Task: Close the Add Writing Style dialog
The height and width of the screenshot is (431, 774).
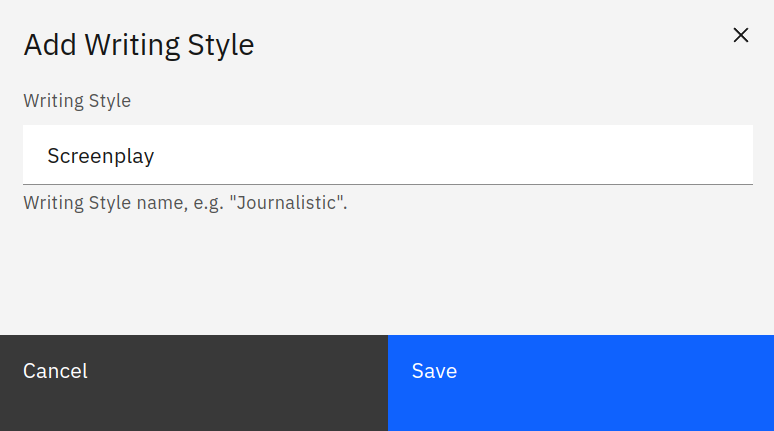Action: (740, 35)
